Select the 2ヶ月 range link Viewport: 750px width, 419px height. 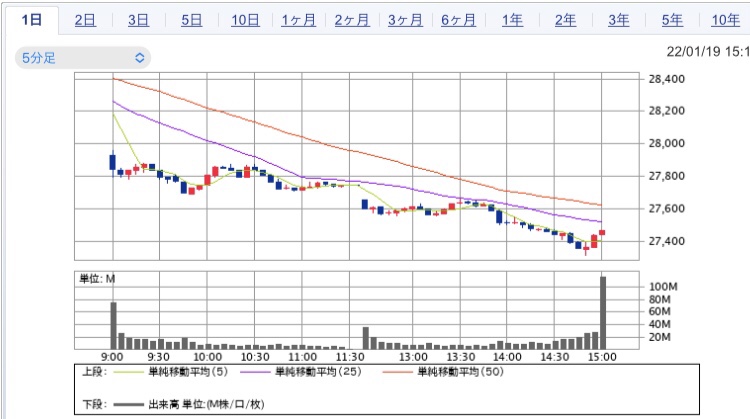[x=352, y=20]
